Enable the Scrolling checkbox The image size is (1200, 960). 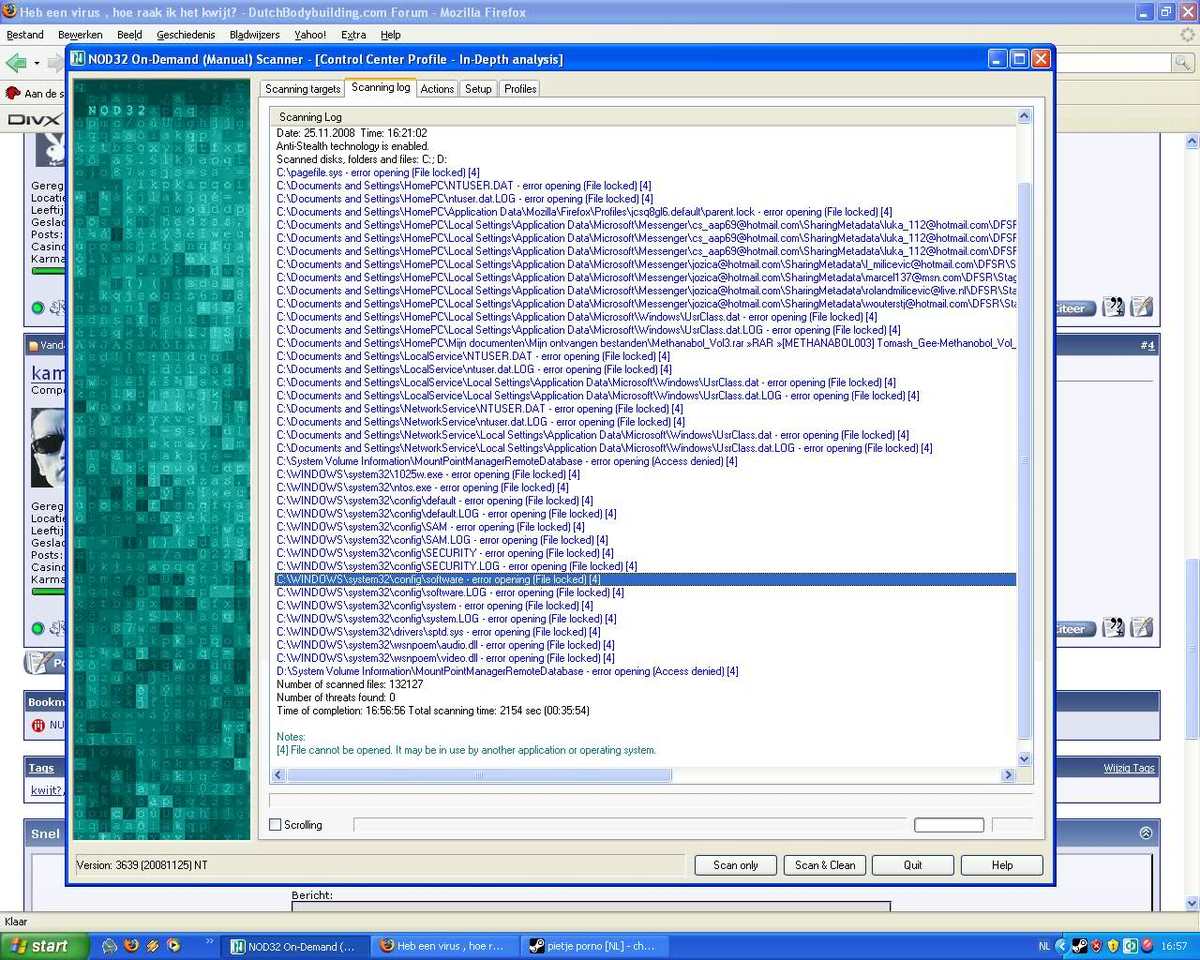(276, 825)
